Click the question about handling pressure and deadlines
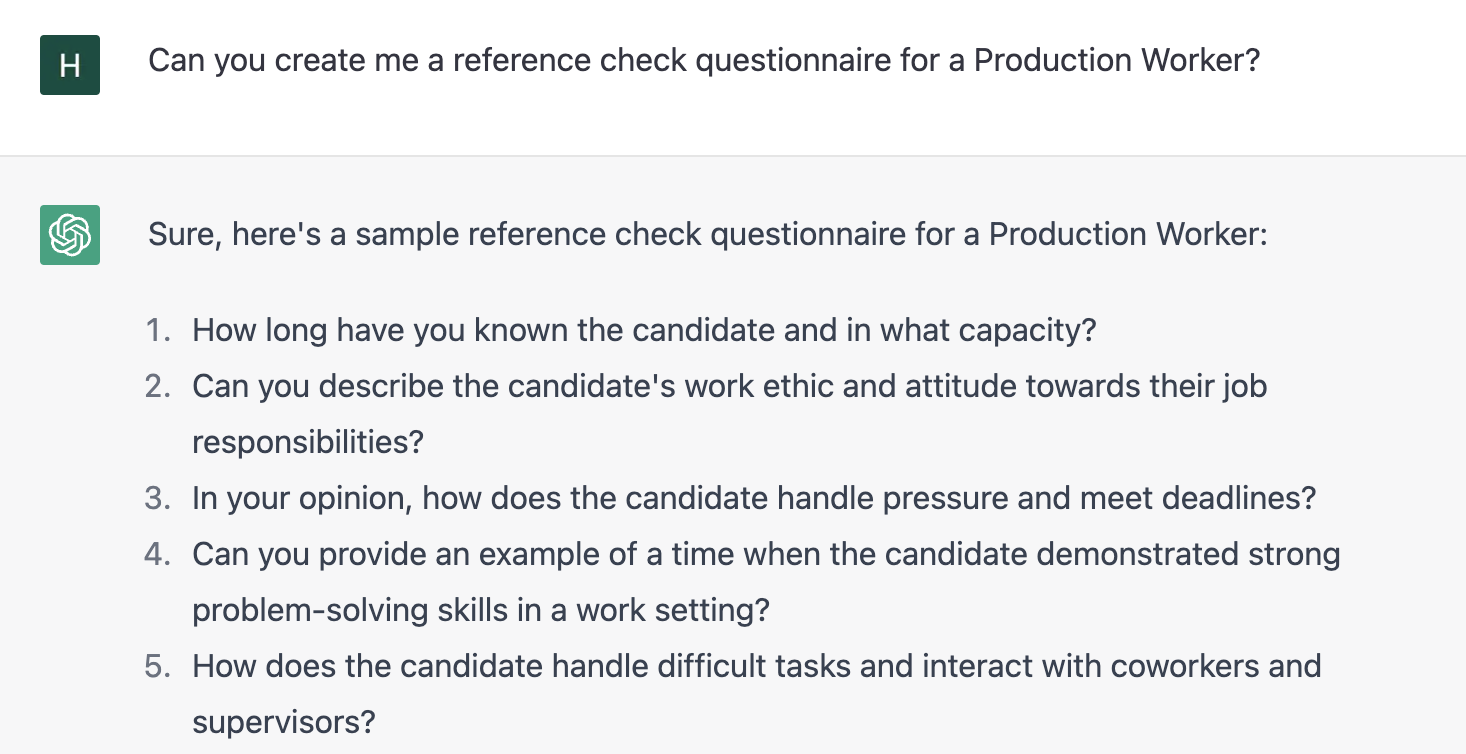 coord(754,498)
